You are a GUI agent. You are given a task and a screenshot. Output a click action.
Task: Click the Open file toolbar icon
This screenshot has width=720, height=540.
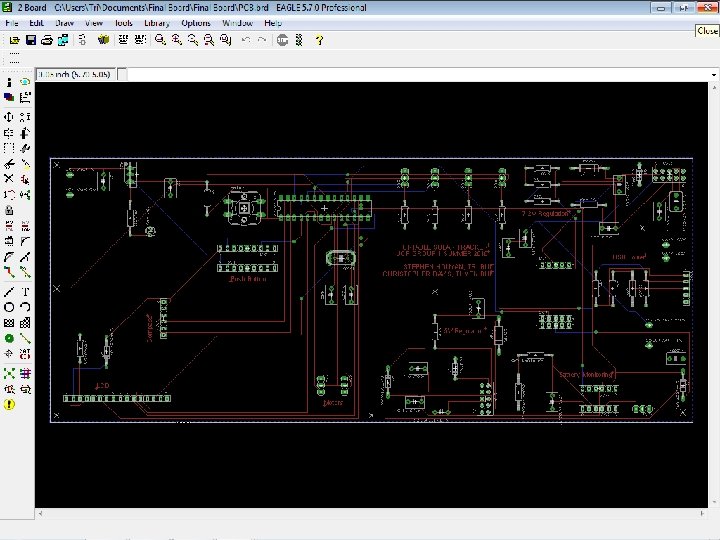click(x=14, y=40)
